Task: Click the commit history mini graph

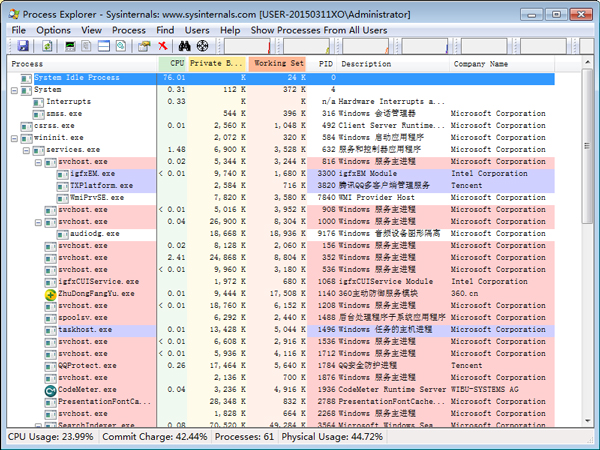Action: click(x=307, y=46)
